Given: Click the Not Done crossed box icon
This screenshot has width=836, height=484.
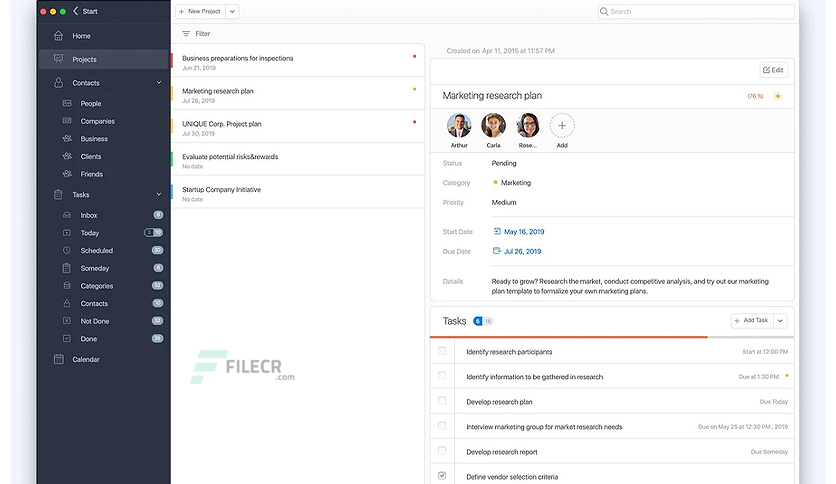Looking at the screenshot, I should (67, 321).
